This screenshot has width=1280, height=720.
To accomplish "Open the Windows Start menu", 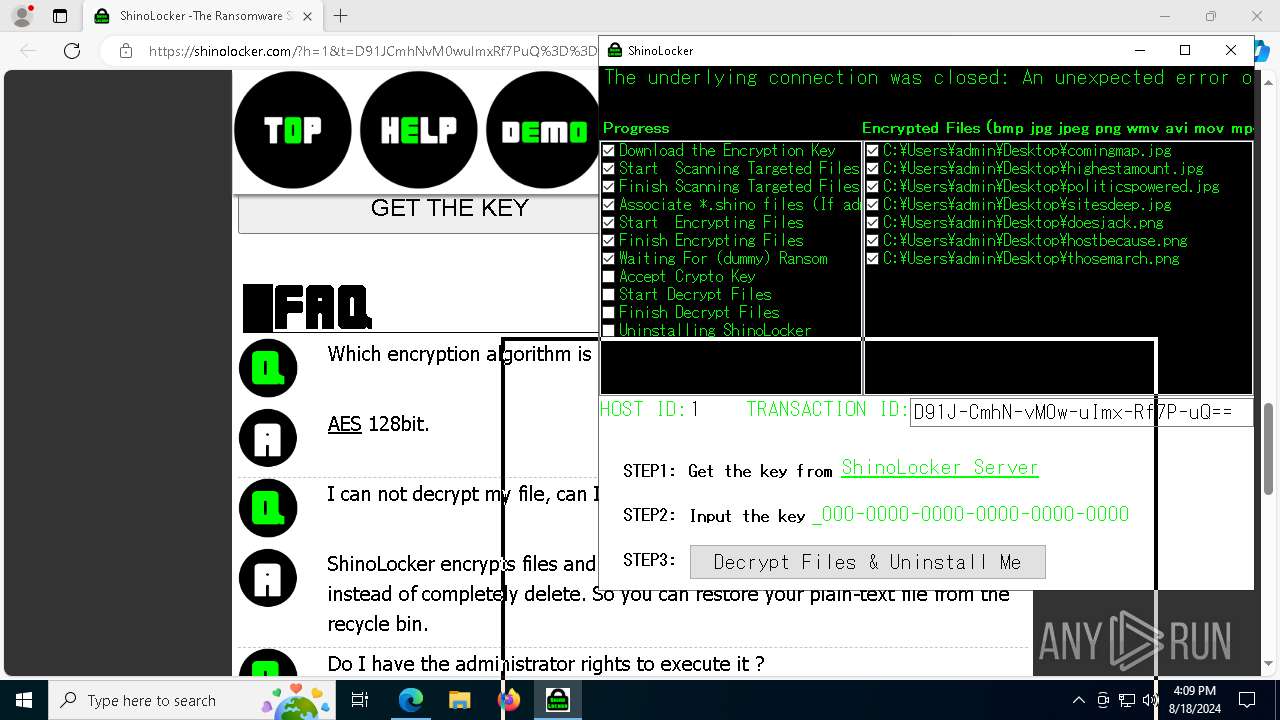I will tap(24, 700).
